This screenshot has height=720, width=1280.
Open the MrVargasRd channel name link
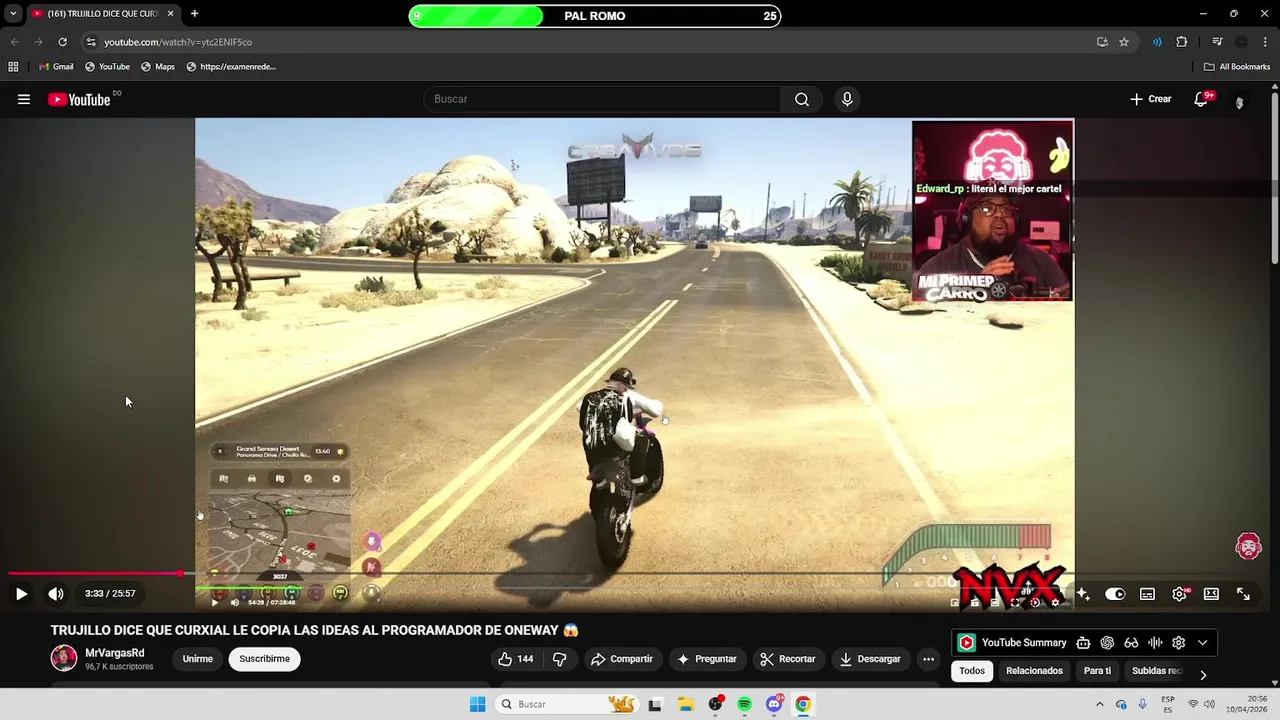(x=114, y=653)
